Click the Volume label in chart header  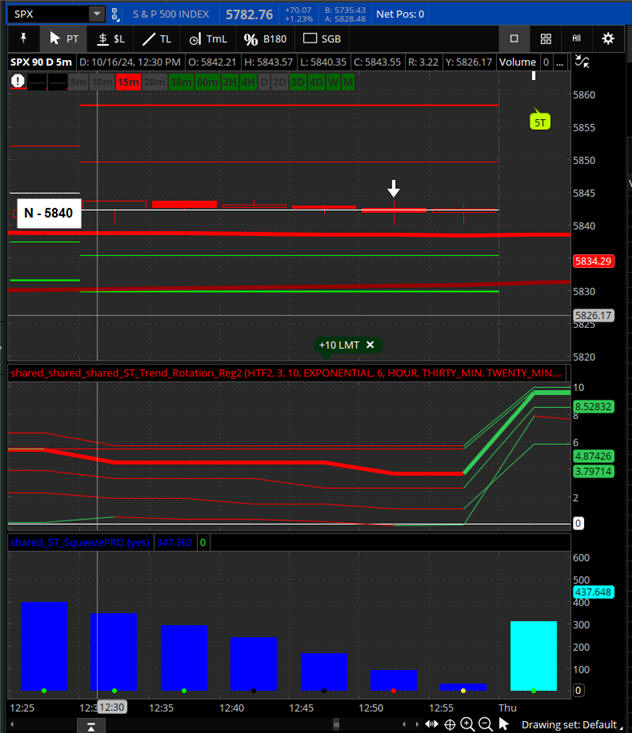[517, 62]
